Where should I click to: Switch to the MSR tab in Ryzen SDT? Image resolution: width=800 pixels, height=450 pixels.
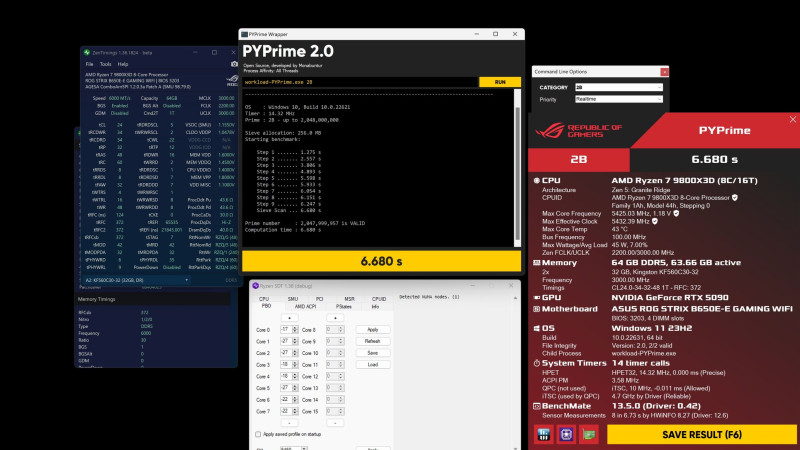coord(349,299)
